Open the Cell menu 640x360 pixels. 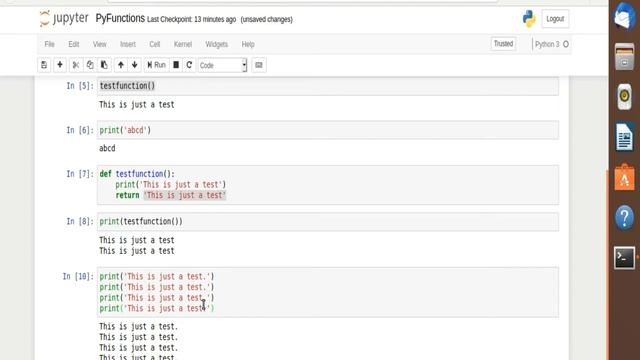pyautogui.click(x=155, y=44)
